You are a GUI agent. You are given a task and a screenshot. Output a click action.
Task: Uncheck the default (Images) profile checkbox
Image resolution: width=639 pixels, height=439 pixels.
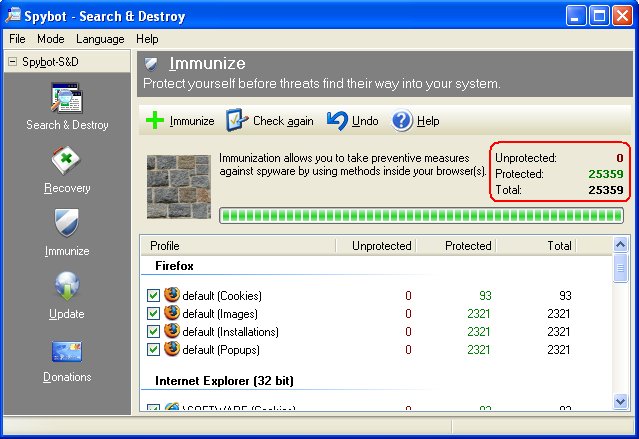click(x=153, y=313)
